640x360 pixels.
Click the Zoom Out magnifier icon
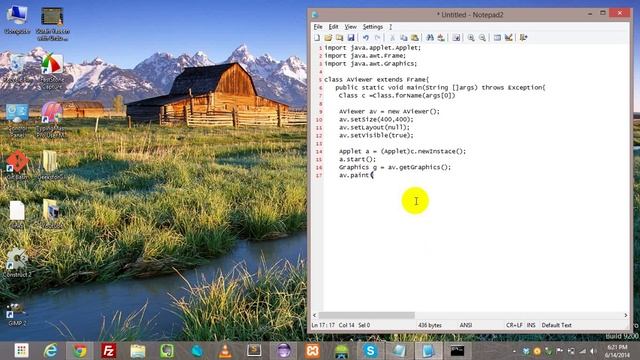click(482, 38)
